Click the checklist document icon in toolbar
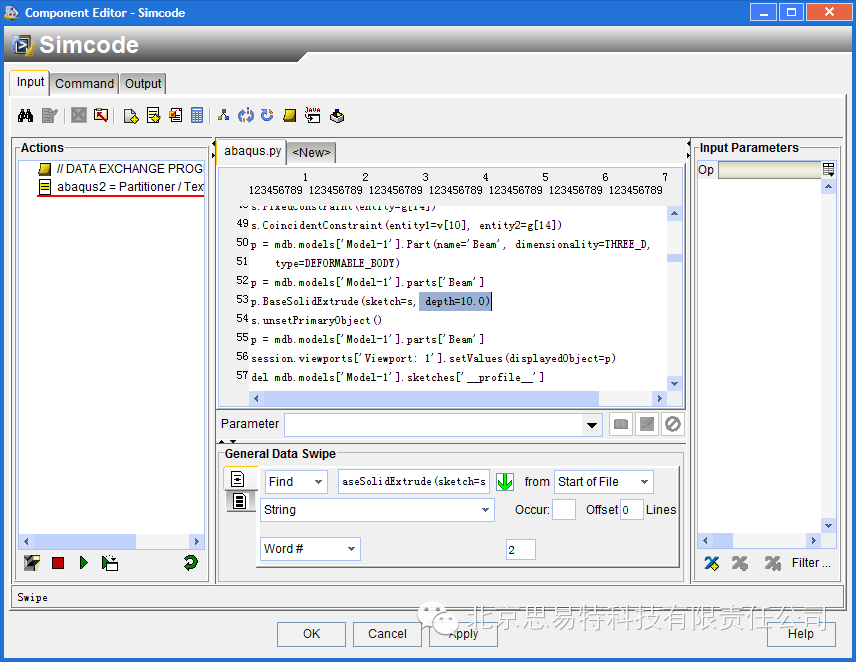Image resolution: width=856 pixels, height=662 pixels. (x=176, y=115)
